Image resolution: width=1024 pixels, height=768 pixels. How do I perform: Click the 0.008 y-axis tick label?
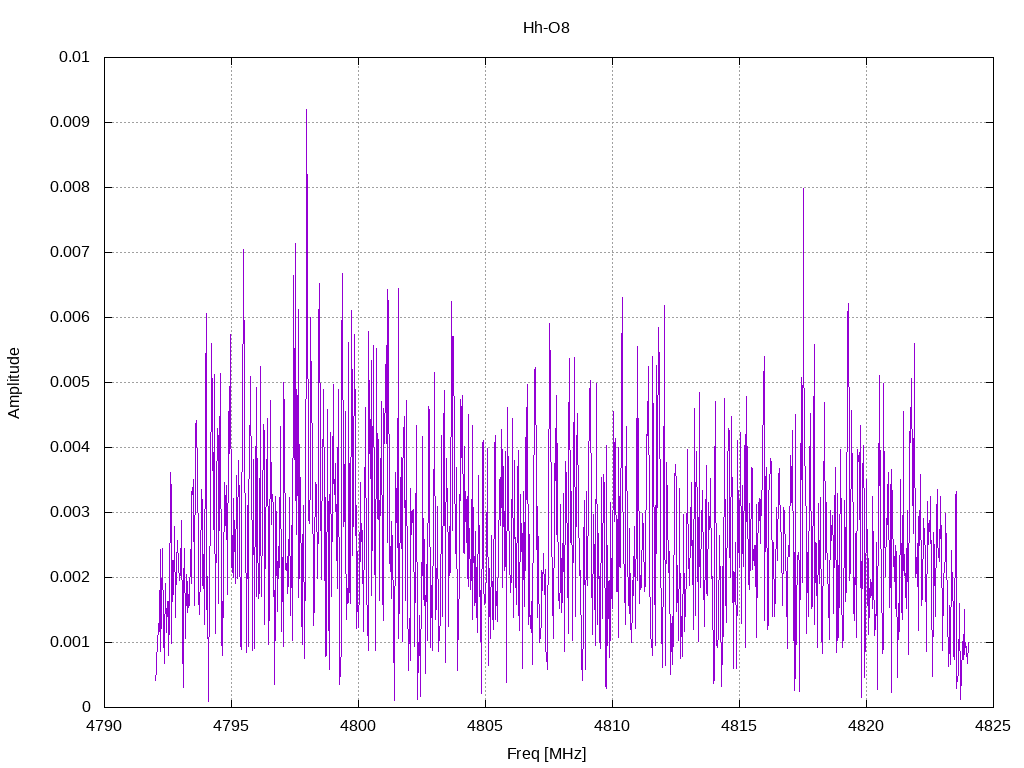click(70, 187)
